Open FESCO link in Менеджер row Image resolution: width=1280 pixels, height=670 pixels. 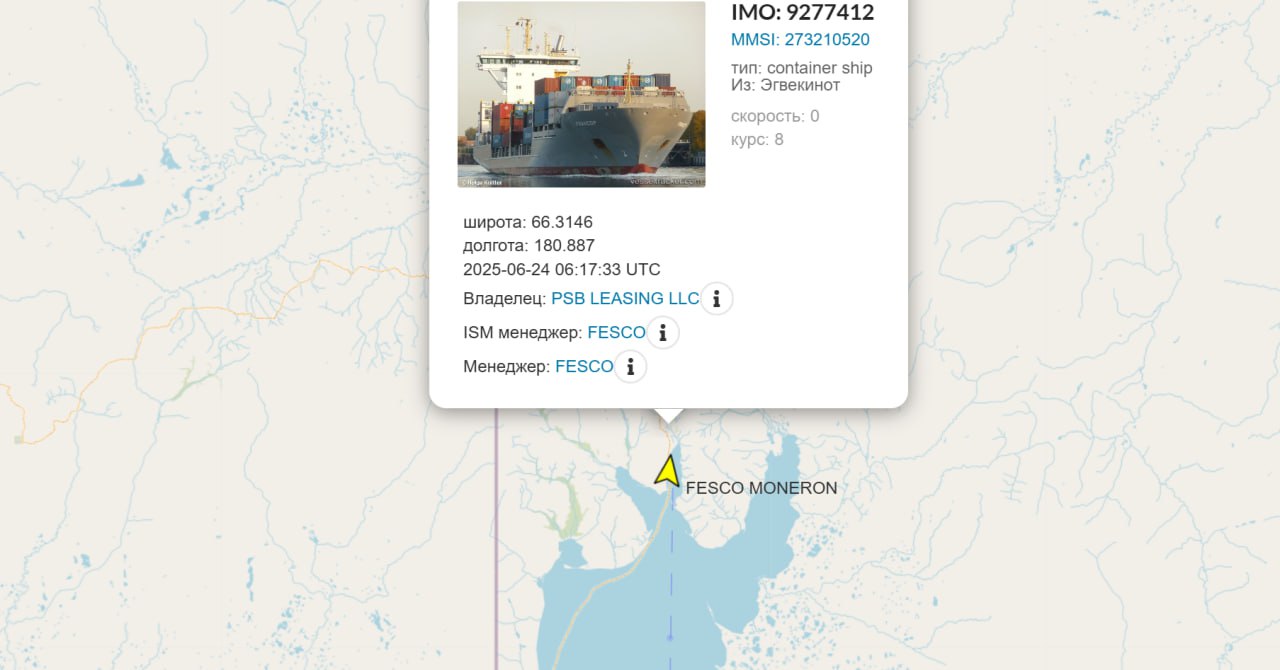584,366
